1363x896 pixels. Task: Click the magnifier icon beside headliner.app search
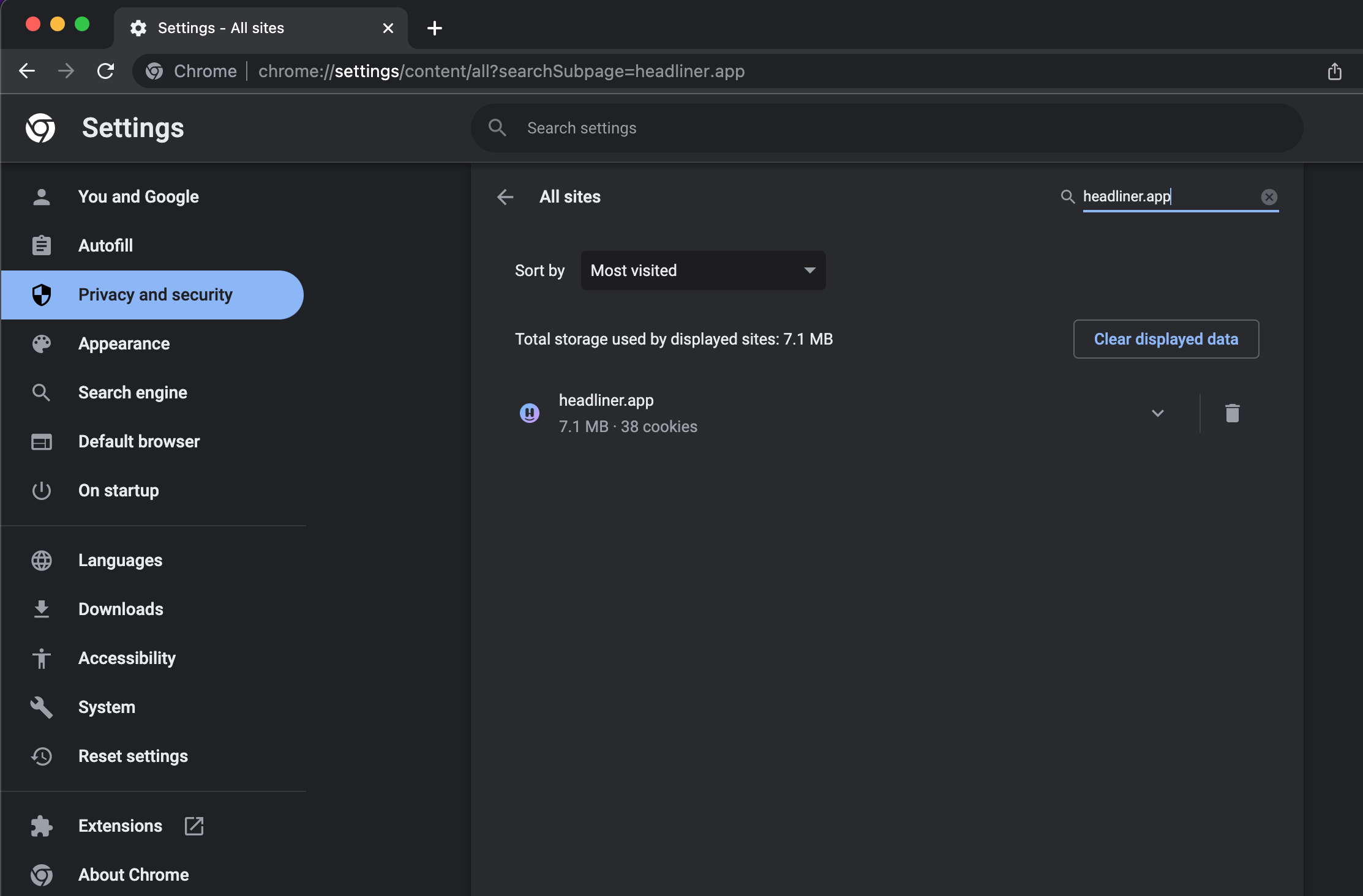click(x=1067, y=196)
